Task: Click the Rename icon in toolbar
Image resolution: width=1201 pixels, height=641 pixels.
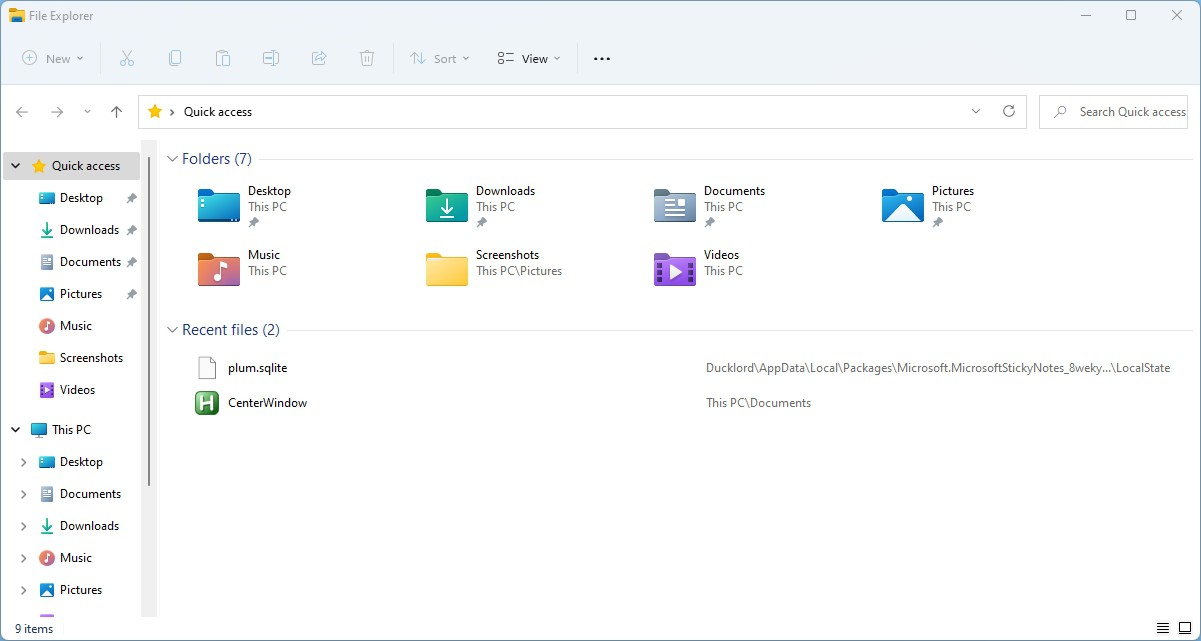Action: (x=271, y=59)
